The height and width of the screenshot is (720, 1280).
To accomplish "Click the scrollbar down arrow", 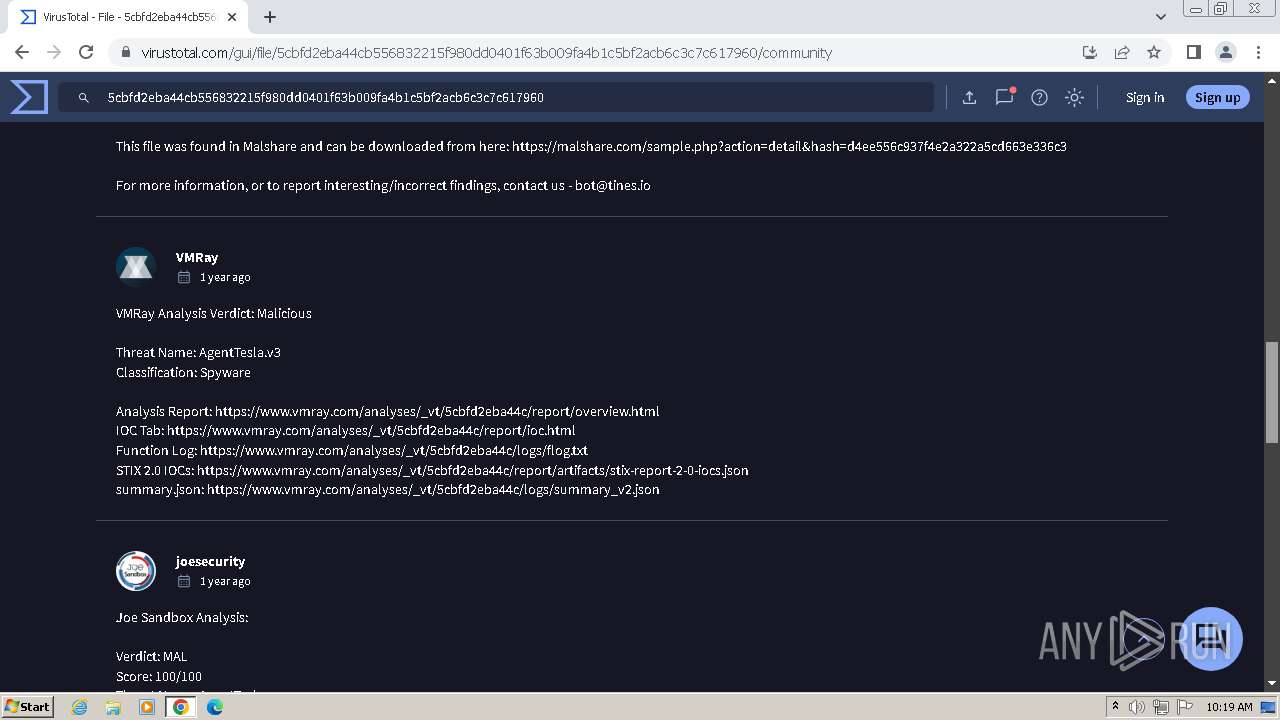I will pos(1272,683).
